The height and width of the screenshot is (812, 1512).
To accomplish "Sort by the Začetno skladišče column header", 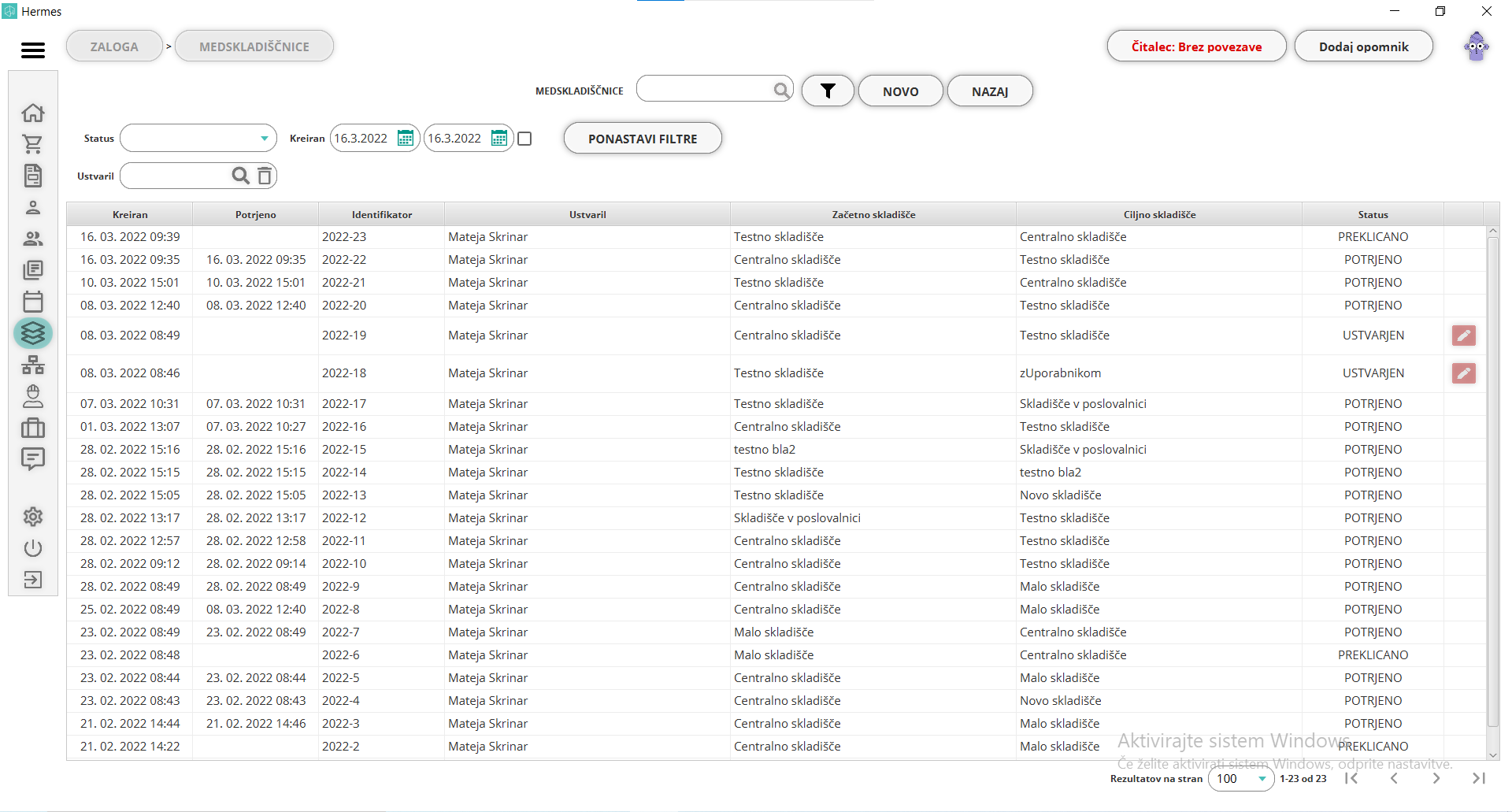I will [873, 214].
